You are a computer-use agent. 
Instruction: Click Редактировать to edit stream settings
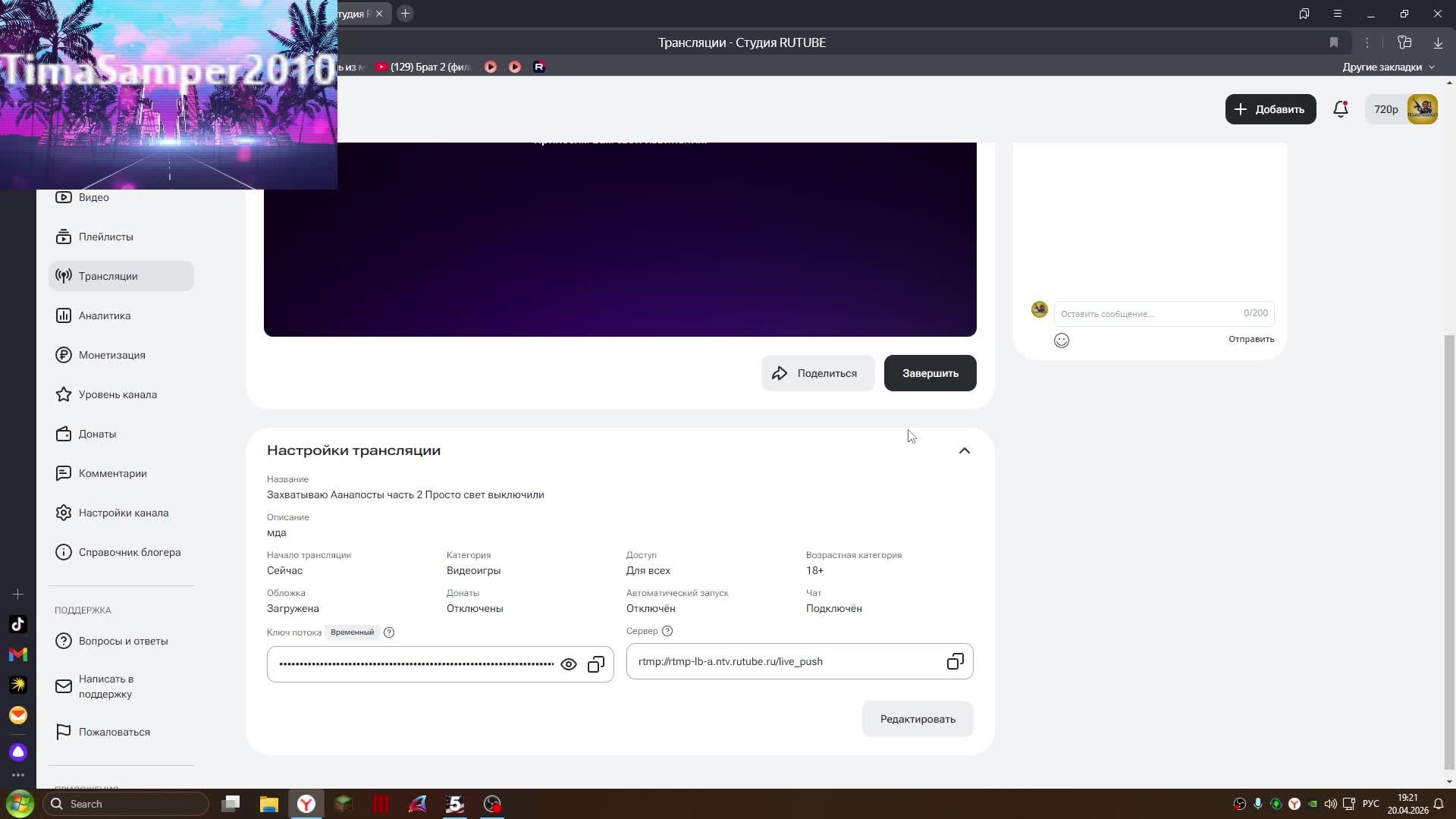point(917,719)
